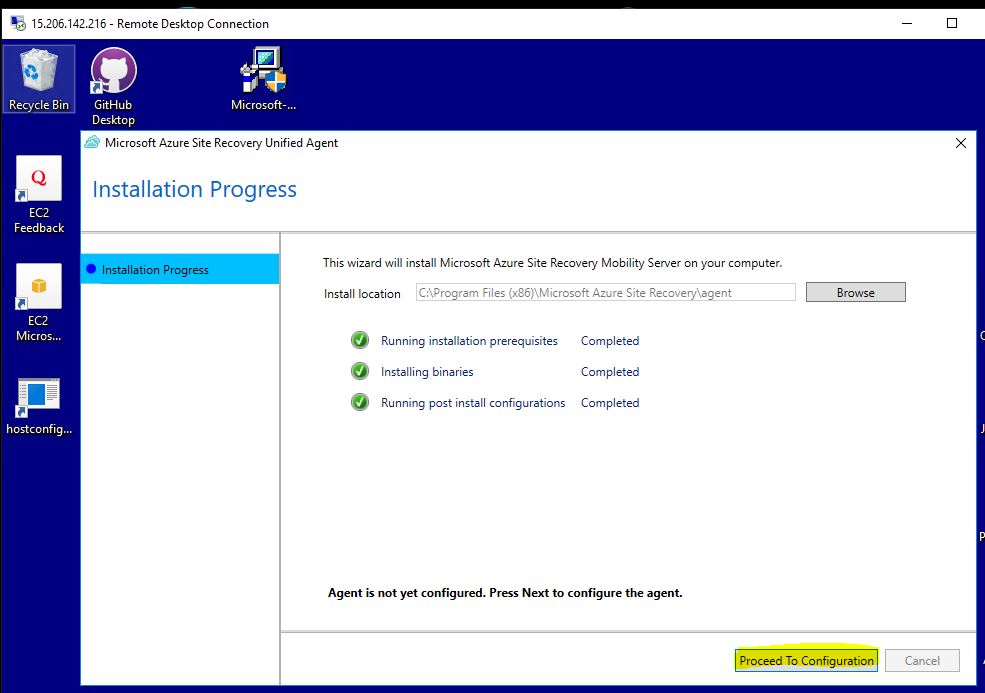Click green check beside Installing binaries

pyautogui.click(x=360, y=372)
